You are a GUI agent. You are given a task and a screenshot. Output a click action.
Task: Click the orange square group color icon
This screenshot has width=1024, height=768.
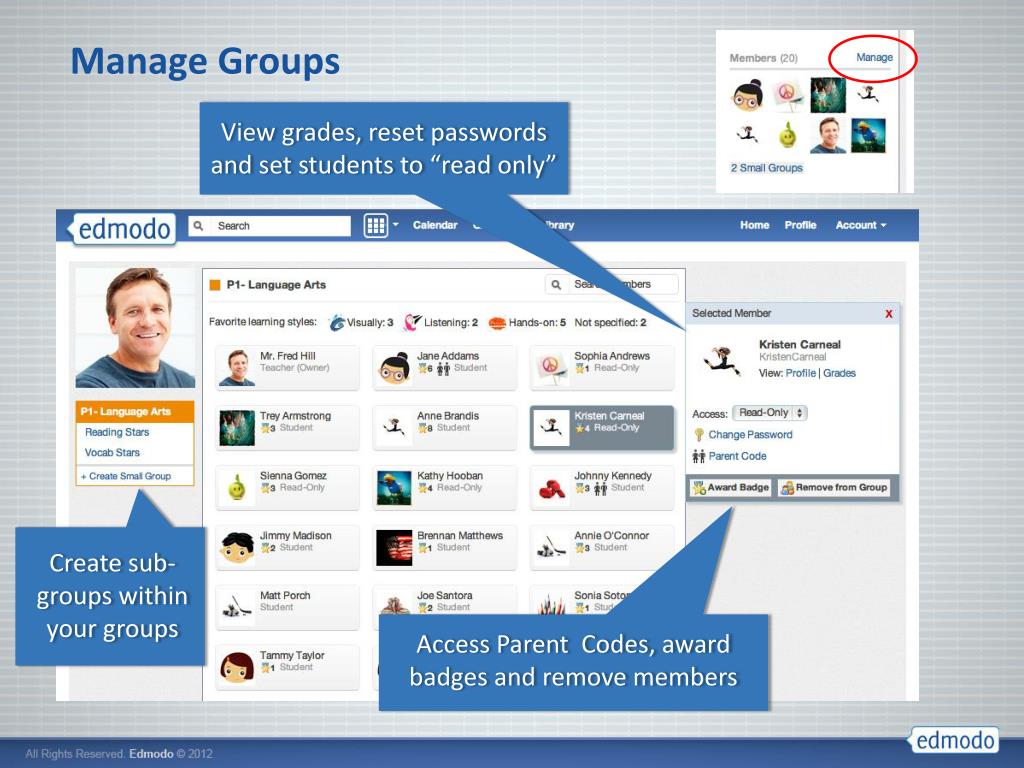pos(215,285)
